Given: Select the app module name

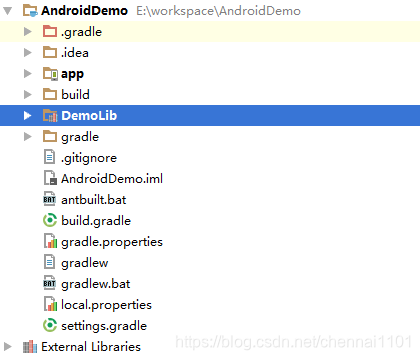Looking at the screenshot, I should 72,75.
